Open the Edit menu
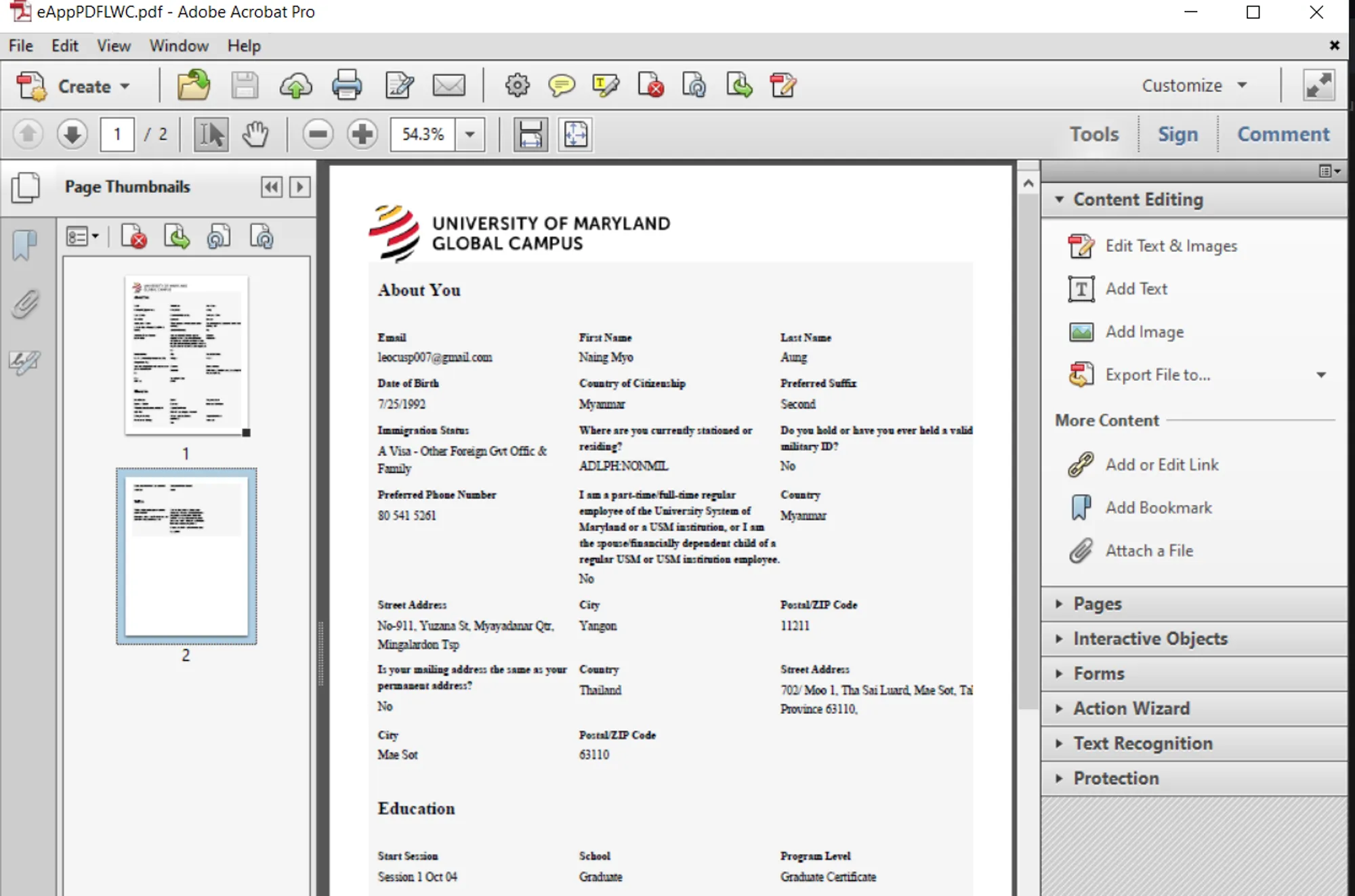Image resolution: width=1355 pixels, height=896 pixels. pos(64,45)
